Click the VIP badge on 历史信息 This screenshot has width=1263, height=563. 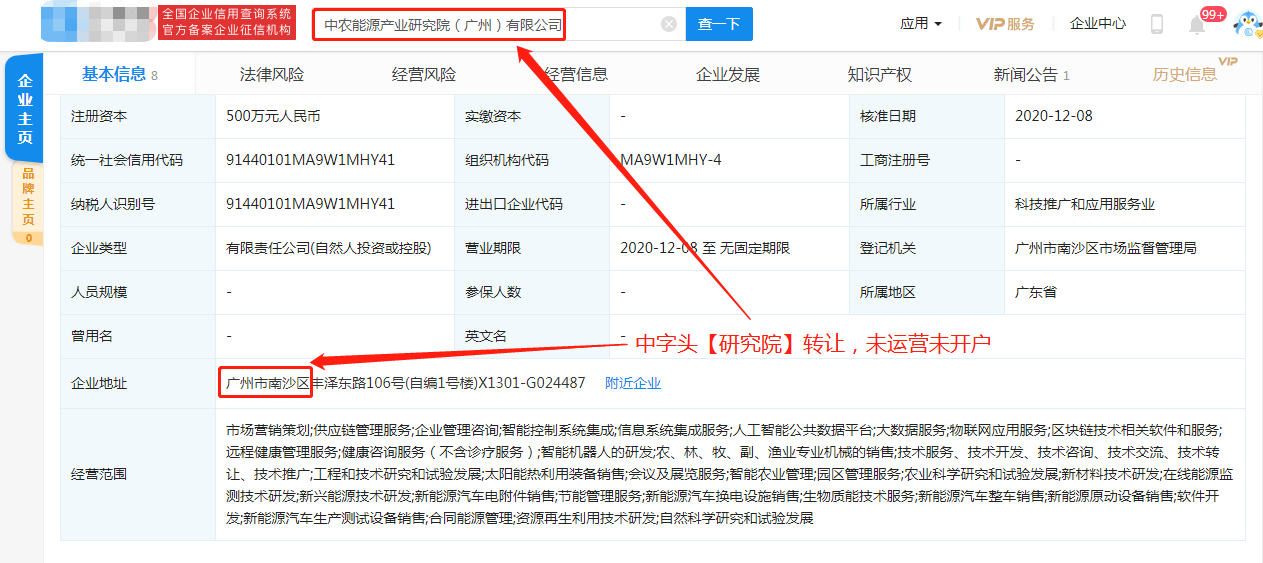(x=1228, y=62)
